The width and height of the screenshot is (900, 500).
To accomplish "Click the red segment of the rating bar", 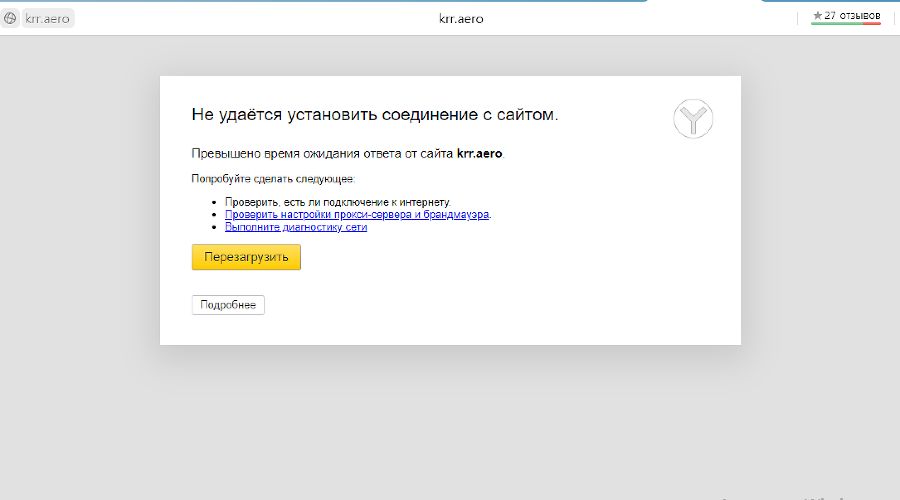I will click(872, 24).
